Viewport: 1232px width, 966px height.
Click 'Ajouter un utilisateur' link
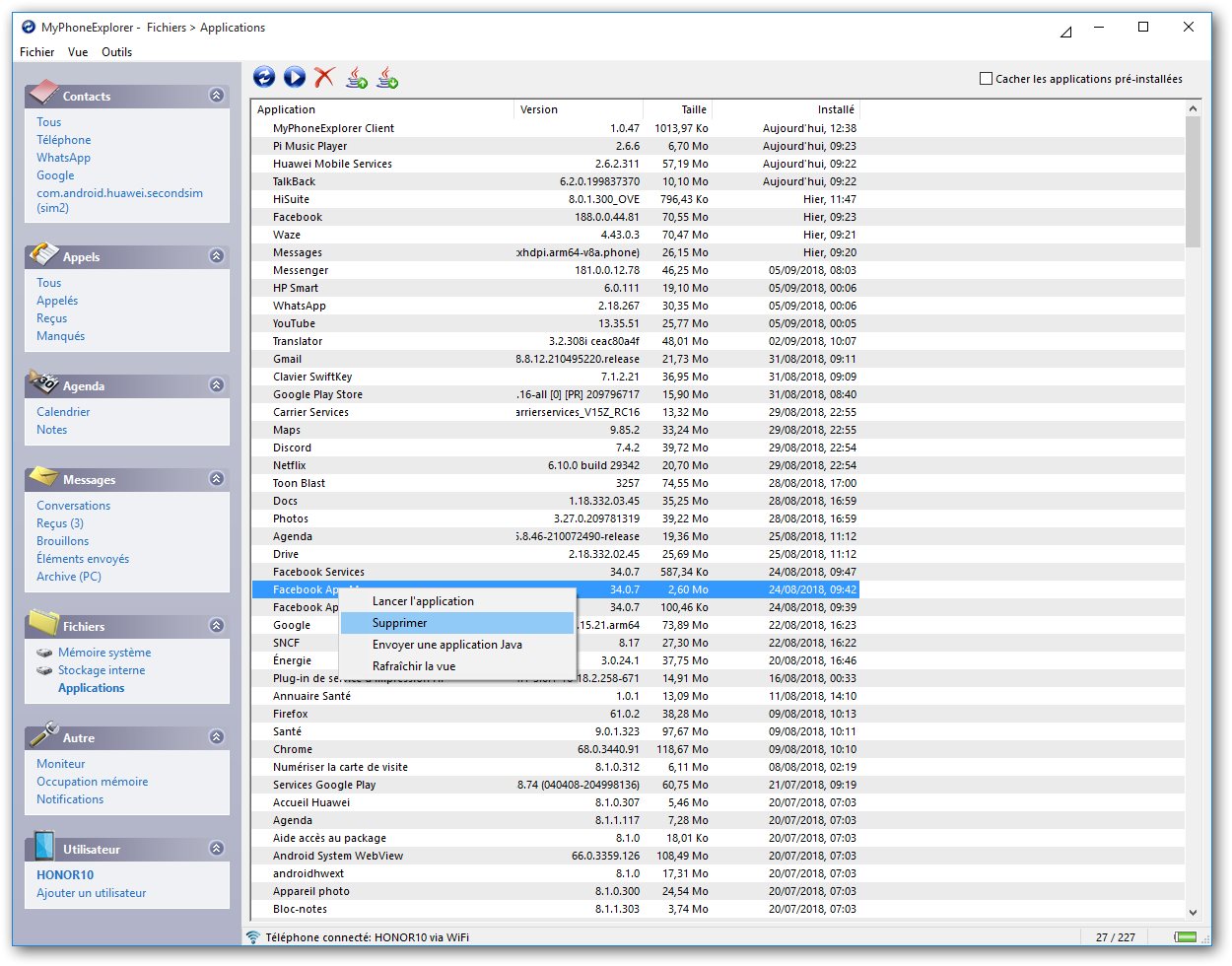pyautogui.click(x=92, y=893)
